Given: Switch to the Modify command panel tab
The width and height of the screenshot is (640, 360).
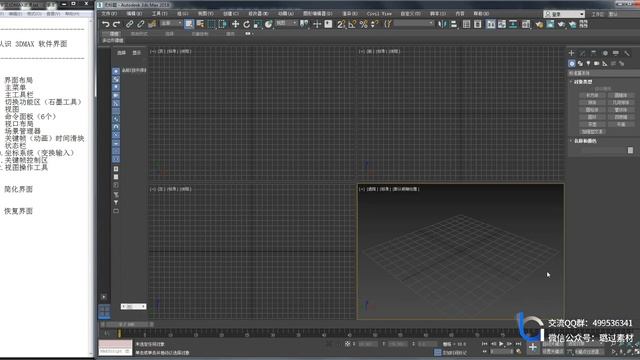Looking at the screenshot, I should 582,53.
